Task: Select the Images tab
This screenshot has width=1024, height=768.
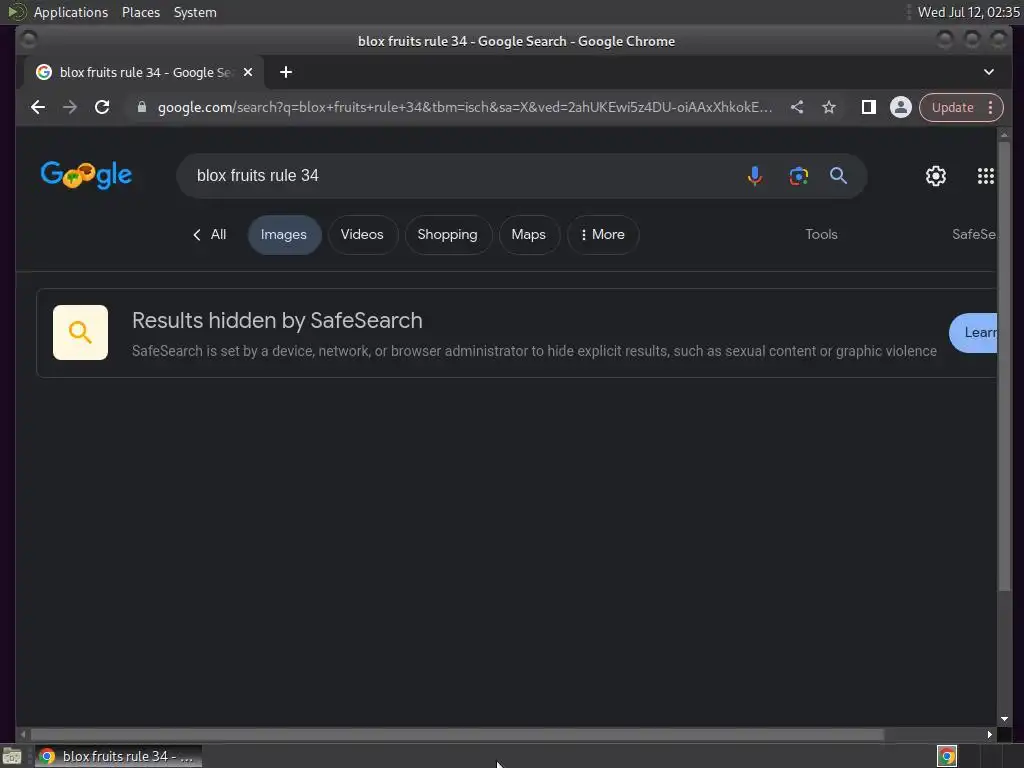Action: [283, 234]
